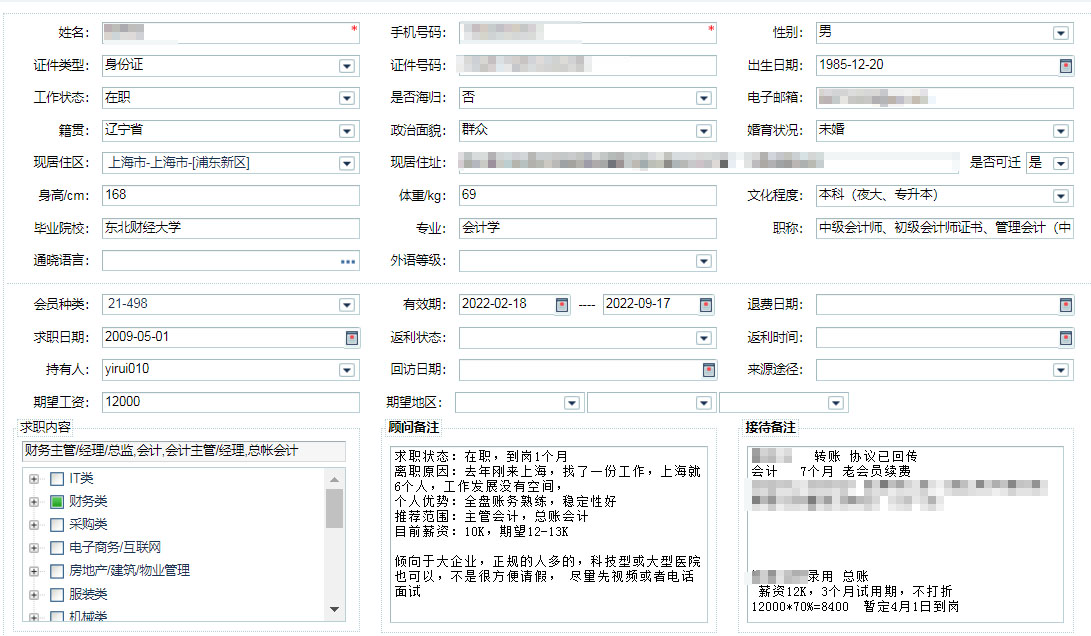Click the 毕业院校 field
The height and width of the screenshot is (636, 1091).
coord(230,228)
